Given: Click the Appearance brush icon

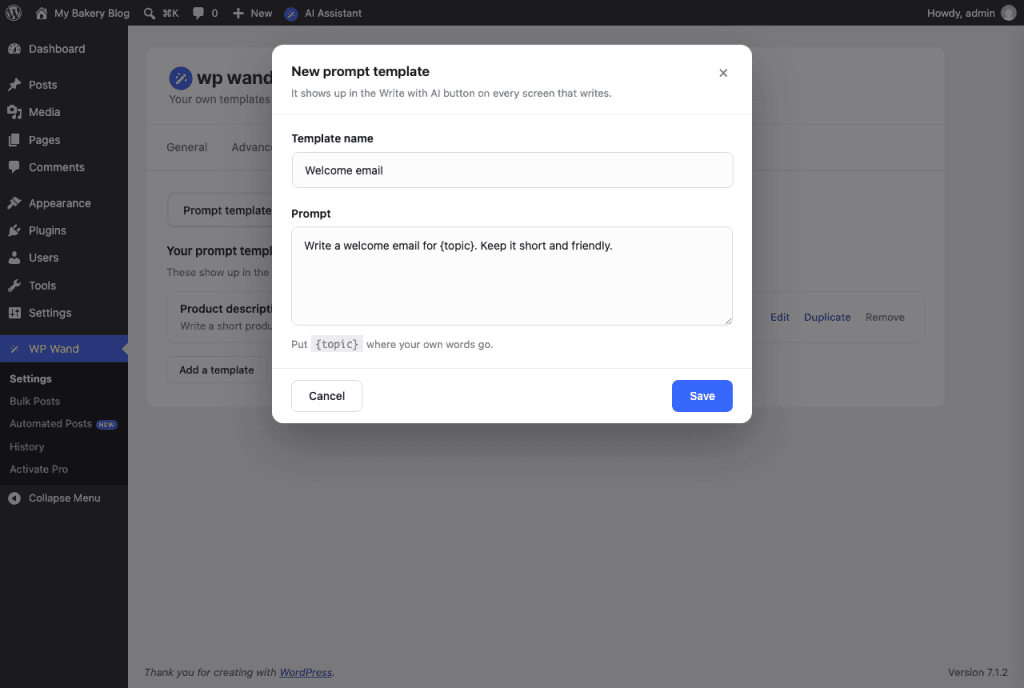Looking at the screenshot, I should click(14, 203).
